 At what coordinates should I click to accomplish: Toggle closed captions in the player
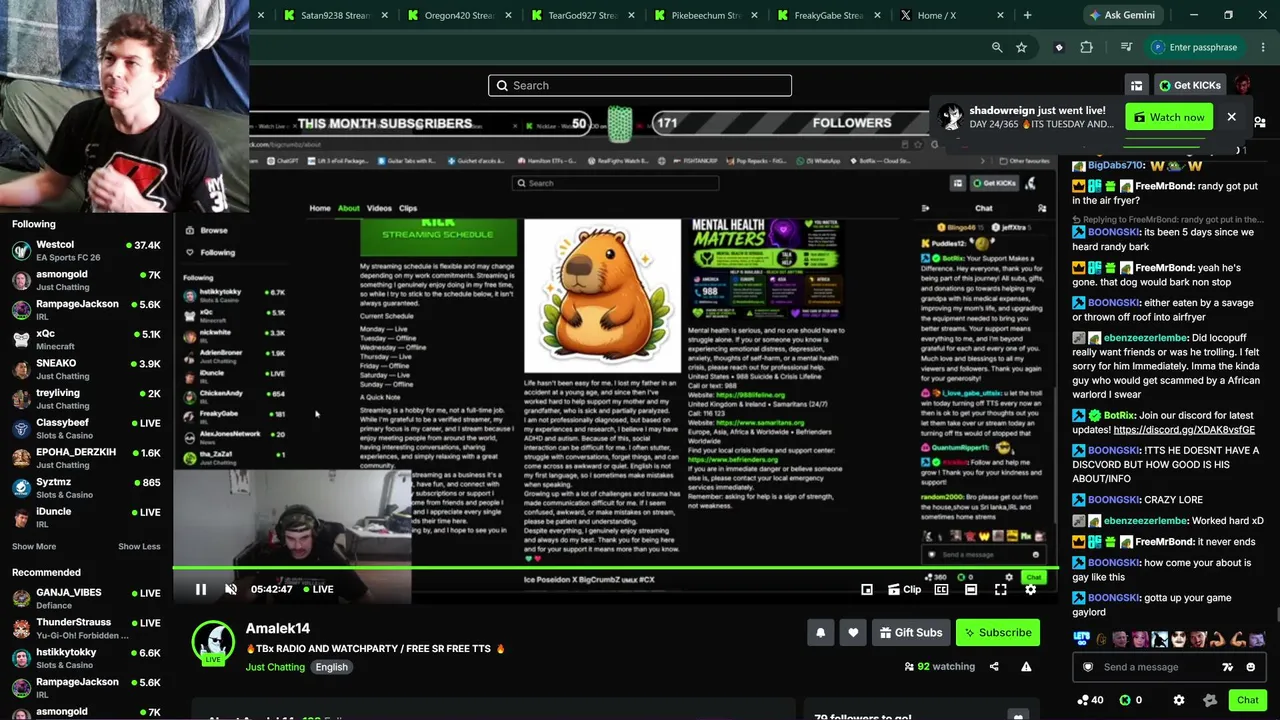(x=941, y=589)
